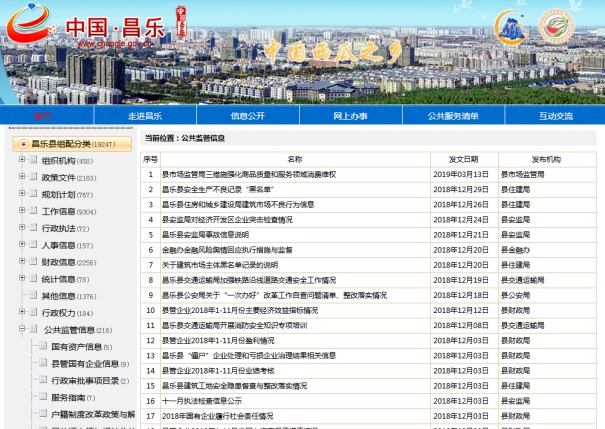Go to the 信息公开 navigation tab

tap(248, 116)
